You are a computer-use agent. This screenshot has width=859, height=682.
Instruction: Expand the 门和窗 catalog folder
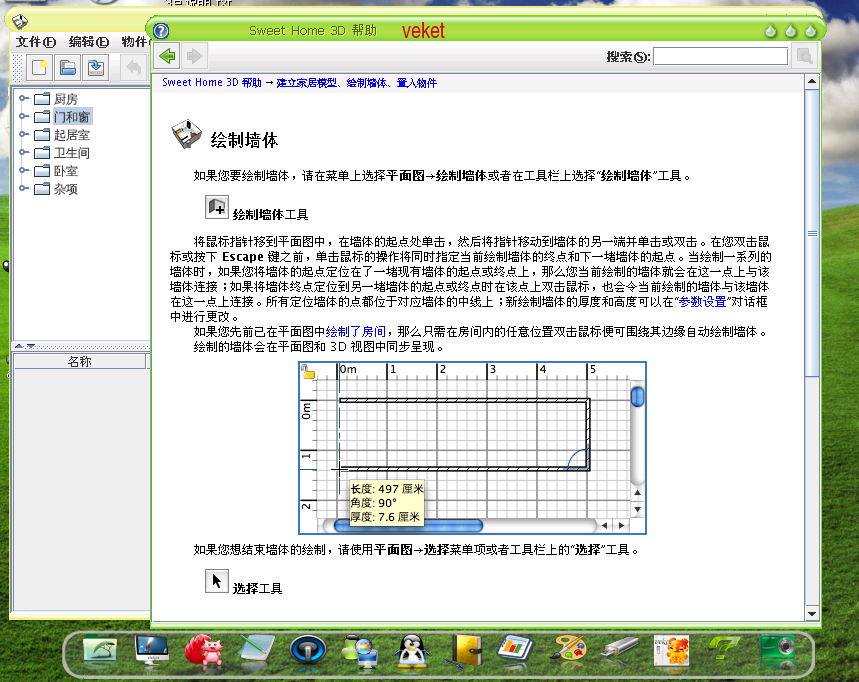[23, 117]
